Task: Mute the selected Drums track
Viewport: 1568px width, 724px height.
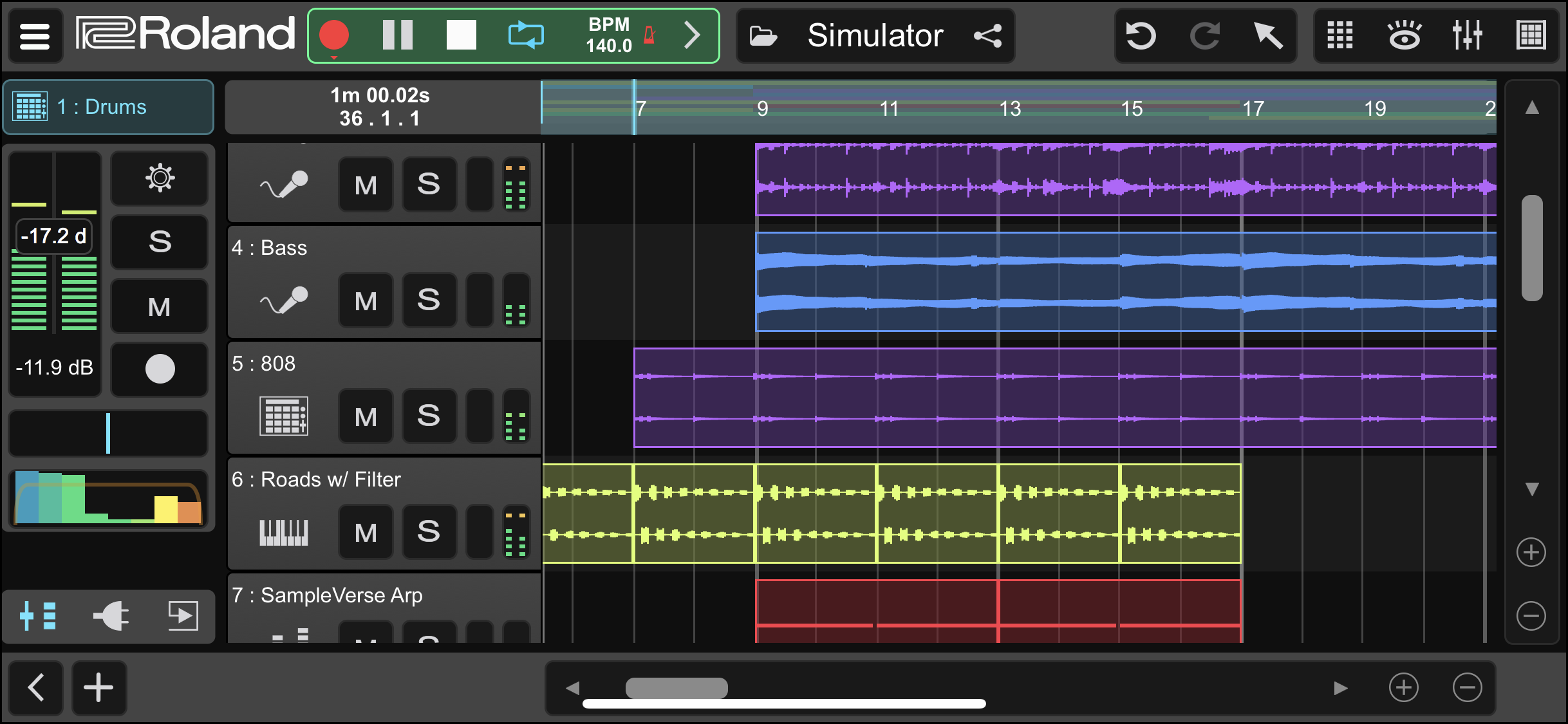Action: point(160,306)
